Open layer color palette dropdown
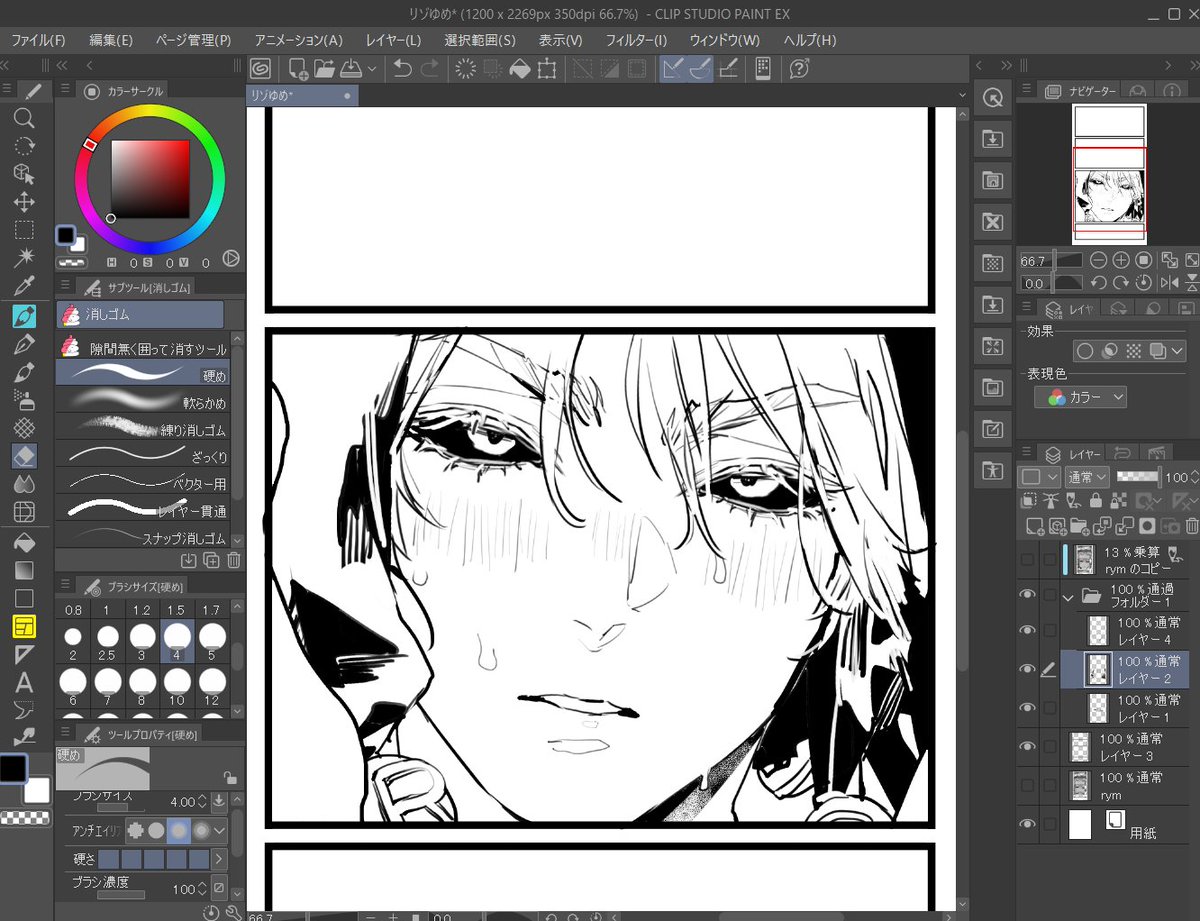 (1040, 477)
